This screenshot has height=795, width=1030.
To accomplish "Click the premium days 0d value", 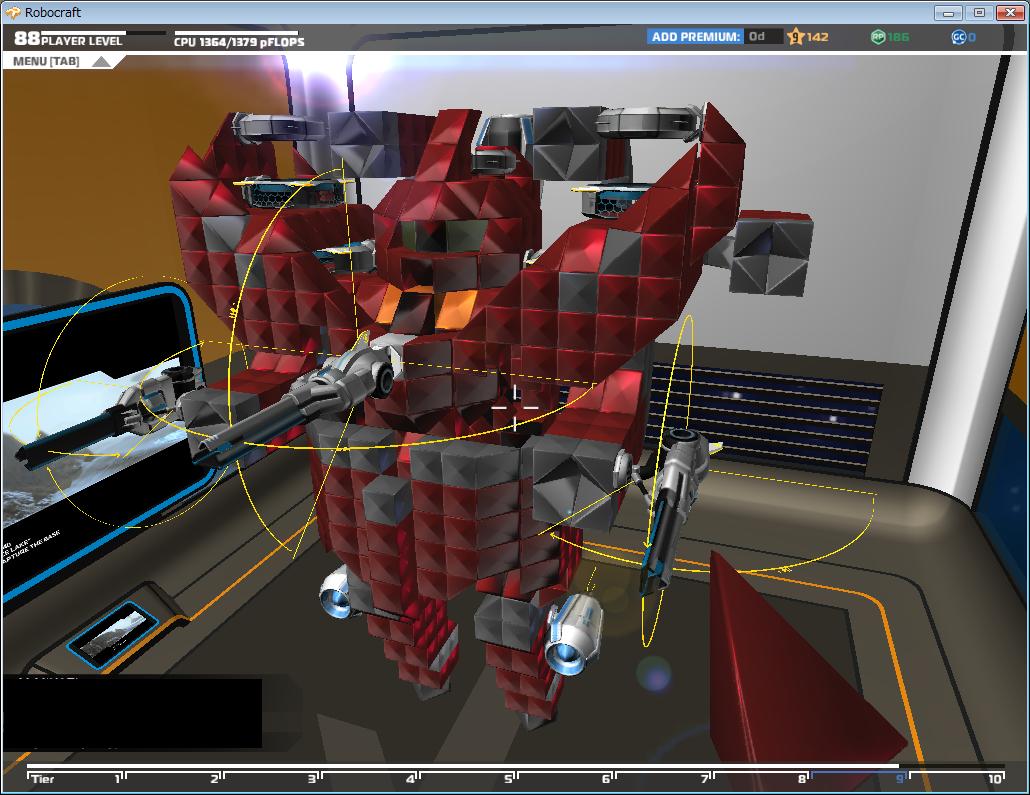I will tap(757, 37).
